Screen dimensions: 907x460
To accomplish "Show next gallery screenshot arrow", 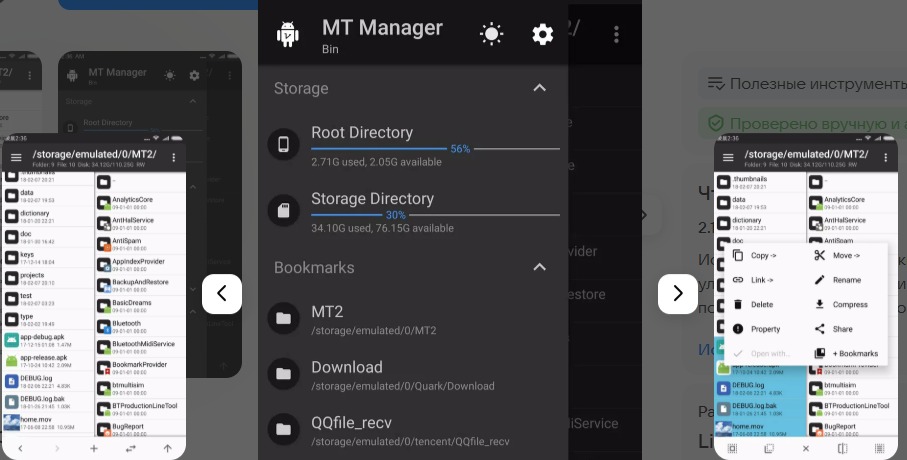I will [x=678, y=293].
